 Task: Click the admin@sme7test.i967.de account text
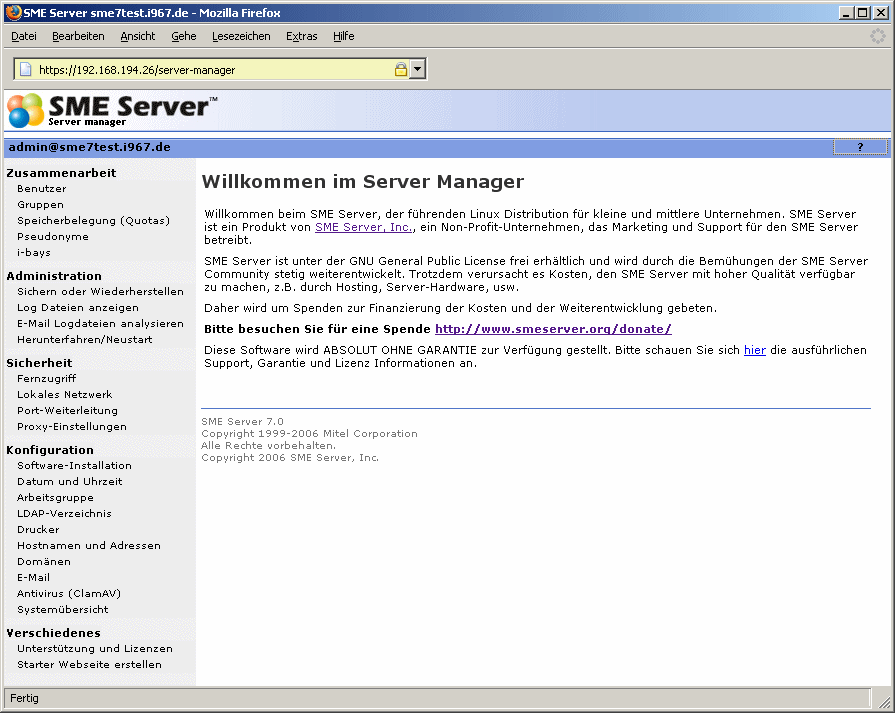point(90,147)
